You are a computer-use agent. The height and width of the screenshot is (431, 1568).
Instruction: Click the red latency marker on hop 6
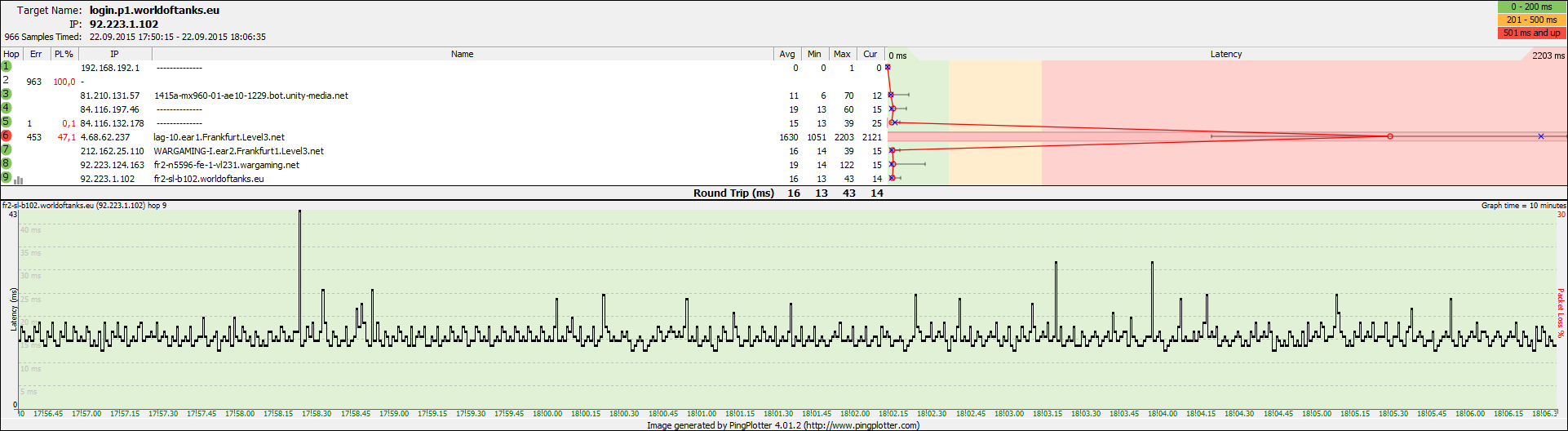click(x=1390, y=136)
